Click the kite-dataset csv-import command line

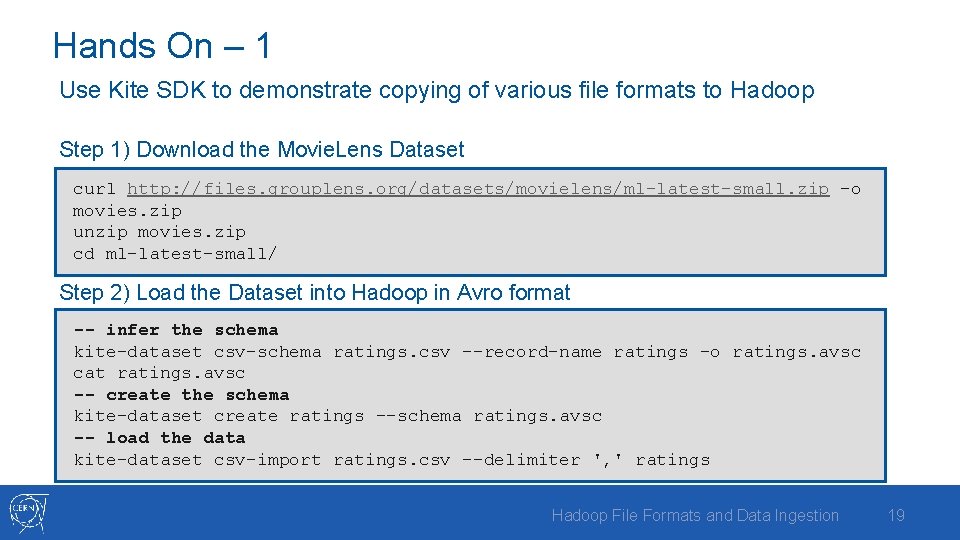392,460
